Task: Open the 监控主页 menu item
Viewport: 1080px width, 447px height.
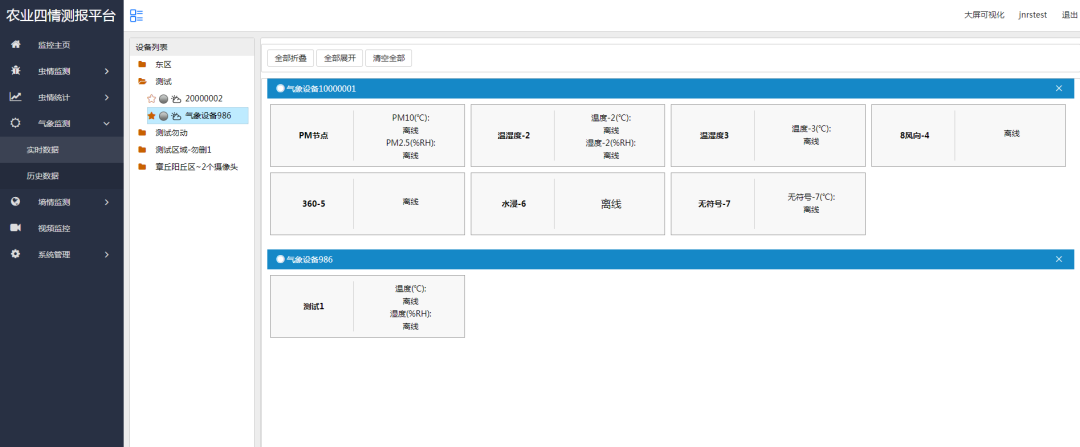Action: pos(62,45)
